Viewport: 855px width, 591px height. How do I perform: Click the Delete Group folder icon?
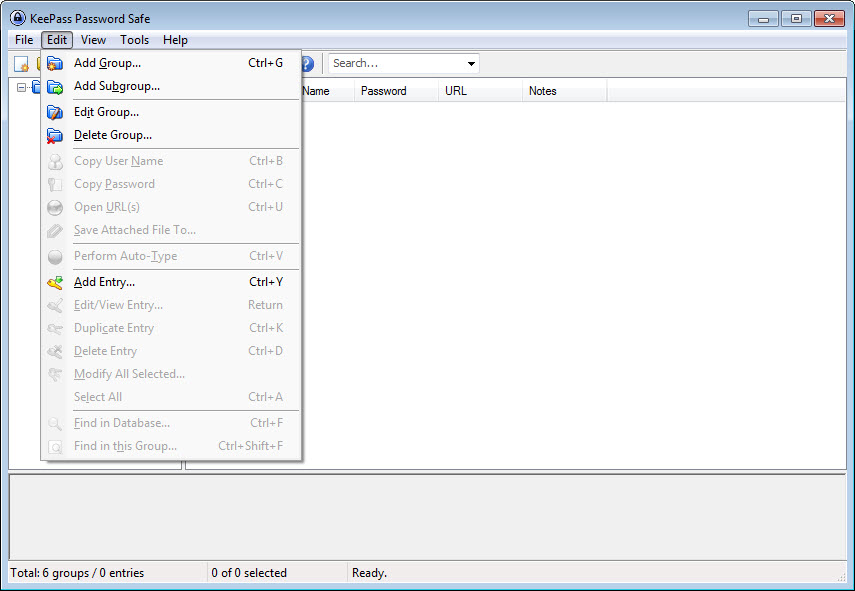coord(55,135)
